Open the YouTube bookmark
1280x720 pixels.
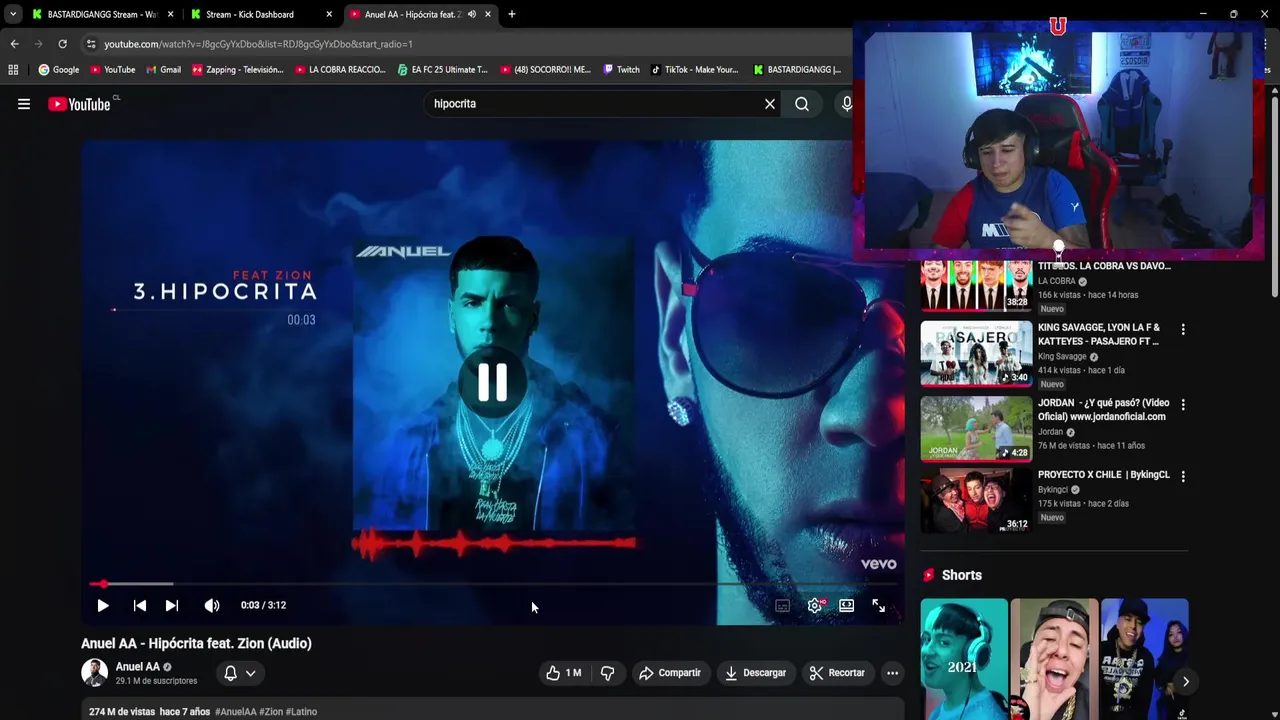(112, 70)
